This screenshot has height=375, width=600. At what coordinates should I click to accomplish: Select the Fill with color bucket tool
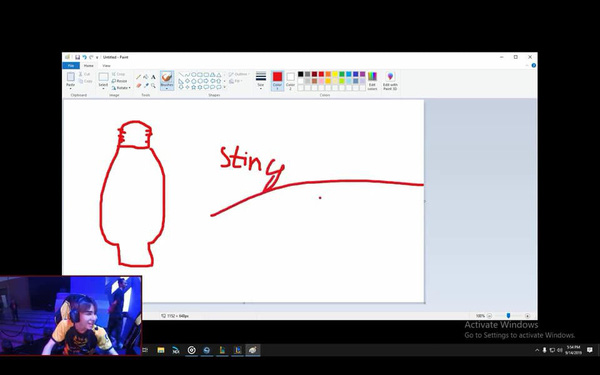tap(146, 77)
